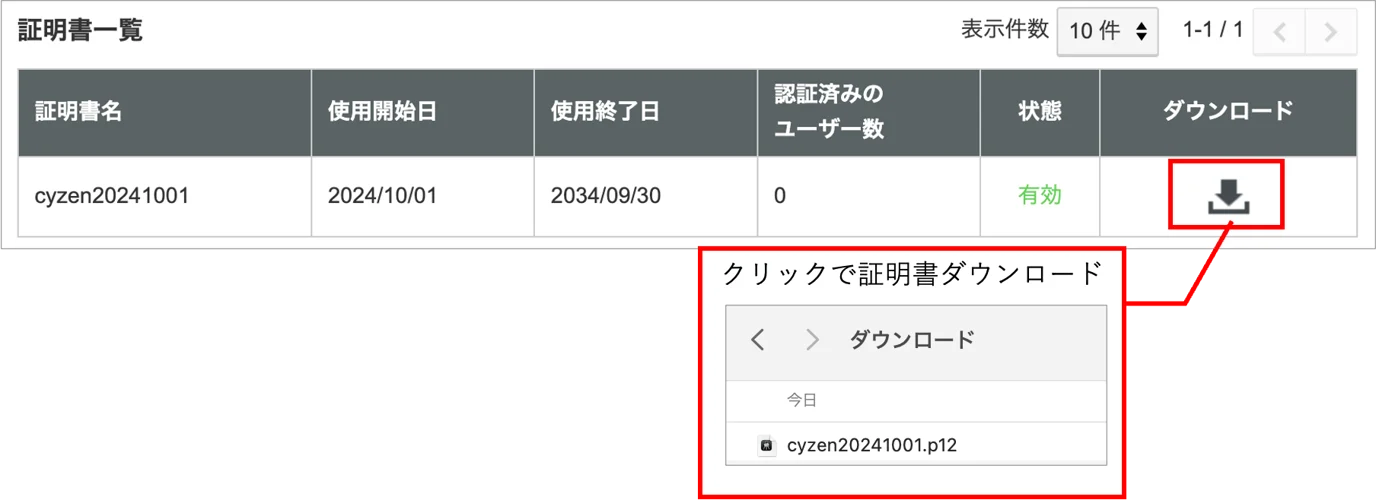Screen dimensions: 1376x500
Task: Click the 今日 group label in downloads
Action: (x=802, y=400)
